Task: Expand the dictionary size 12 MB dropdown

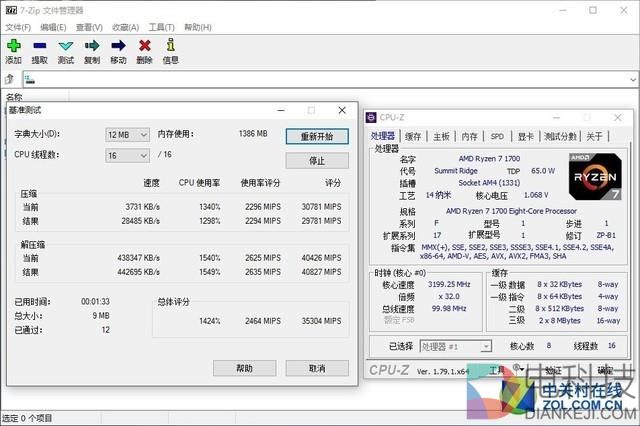Action: point(144,135)
